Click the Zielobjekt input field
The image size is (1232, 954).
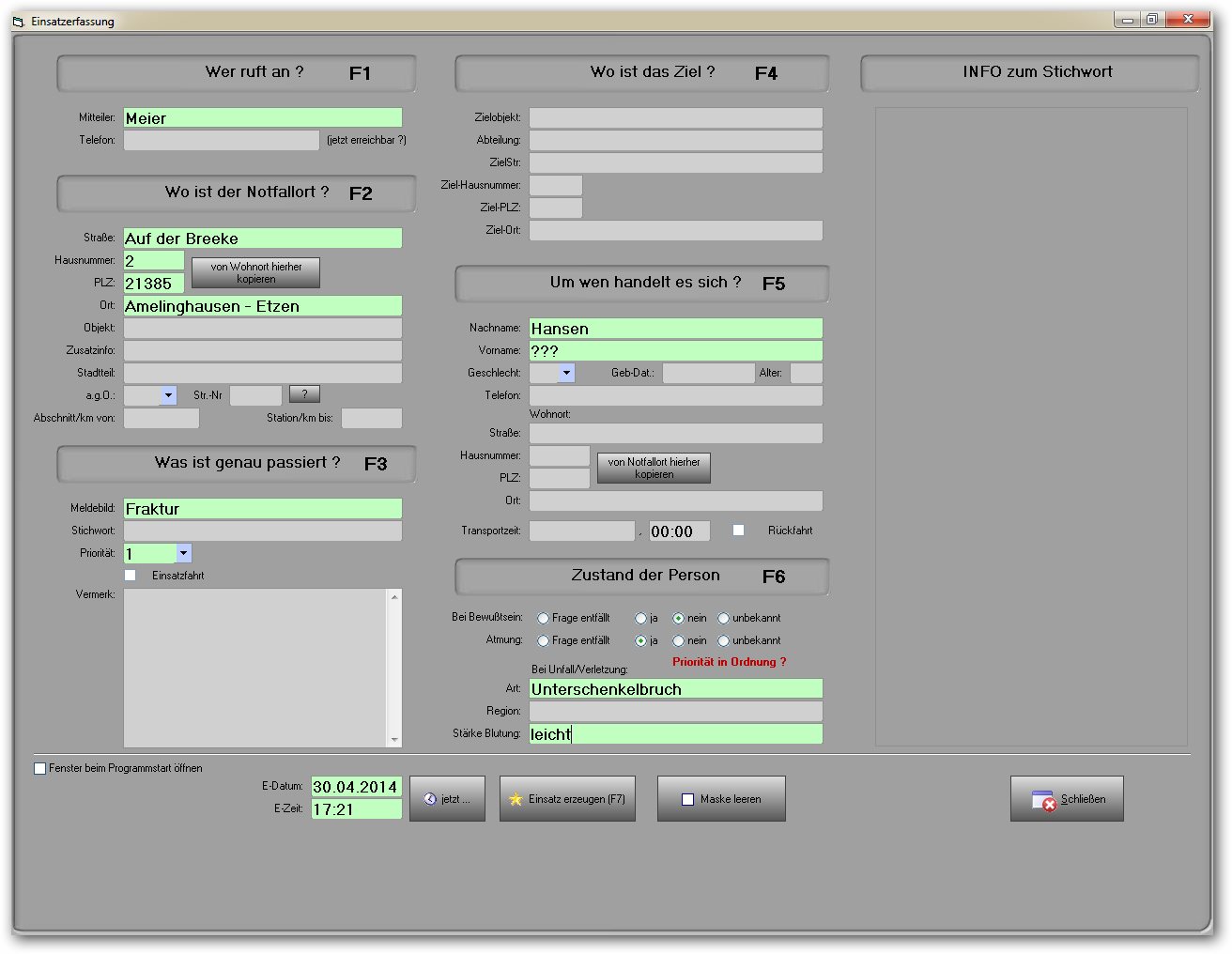[x=676, y=117]
